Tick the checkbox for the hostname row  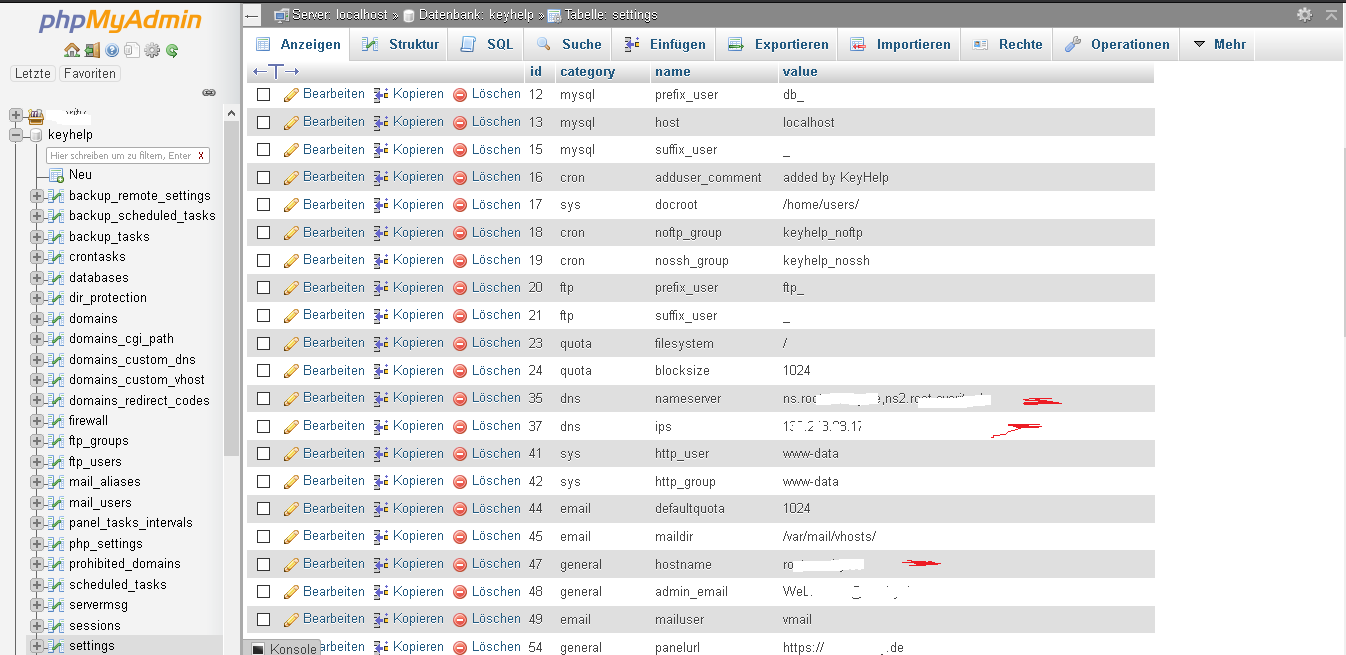(x=264, y=564)
